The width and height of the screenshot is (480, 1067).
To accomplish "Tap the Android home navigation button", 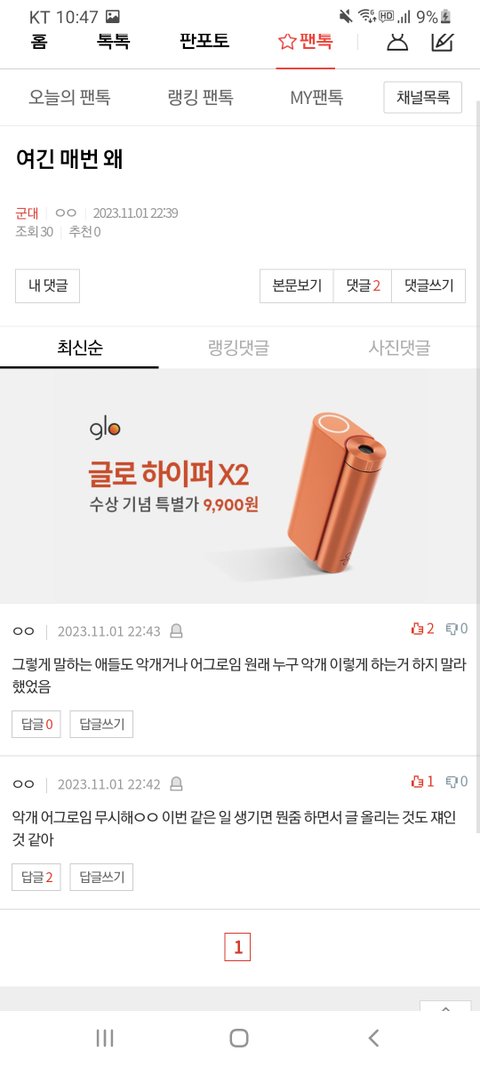I will pos(239,1038).
